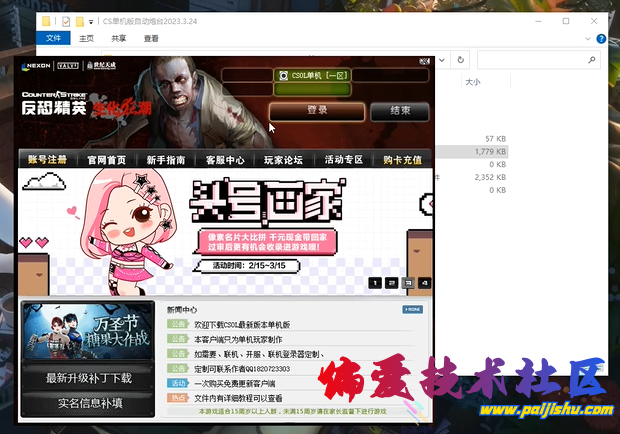Open the news item 文件内有详细教程可以查看
The height and width of the screenshot is (434, 620).
(x=238, y=398)
